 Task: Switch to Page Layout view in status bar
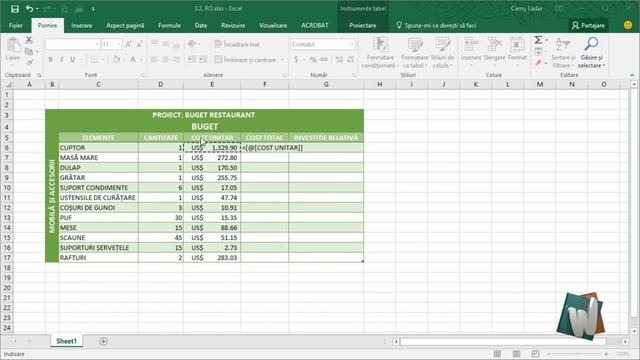516,354
